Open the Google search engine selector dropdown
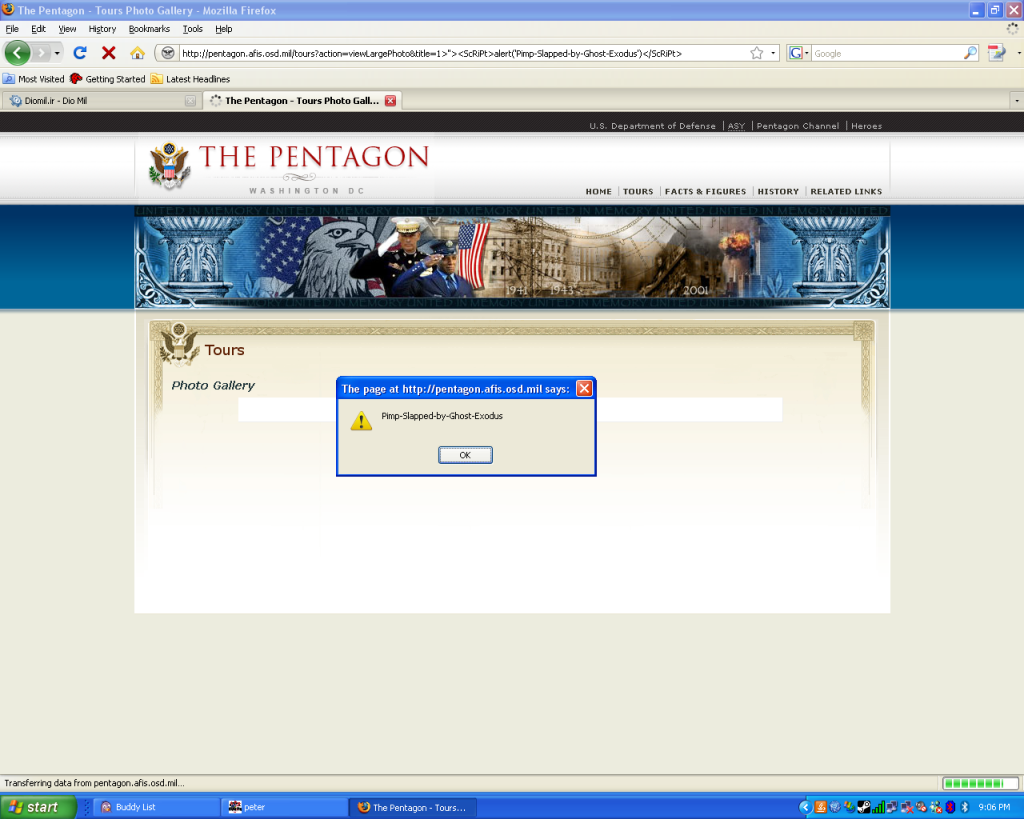Screen dimensions: 1024x819 point(799,53)
